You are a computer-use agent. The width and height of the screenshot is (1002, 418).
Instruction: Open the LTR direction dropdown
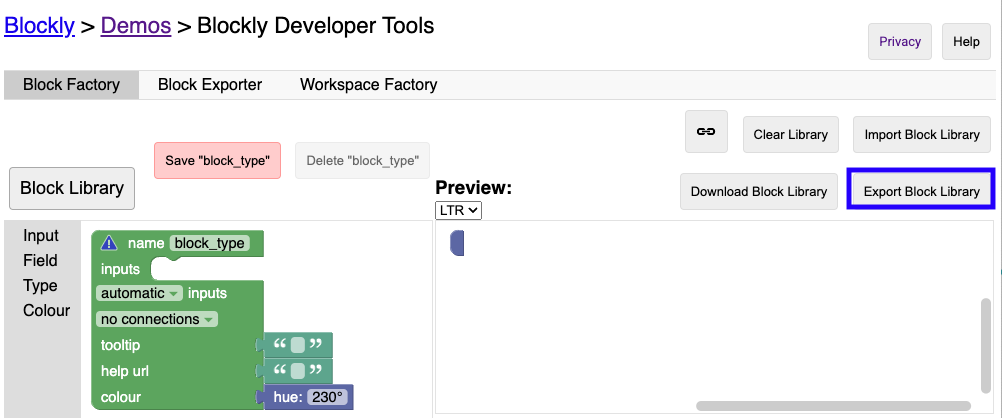tap(459, 210)
